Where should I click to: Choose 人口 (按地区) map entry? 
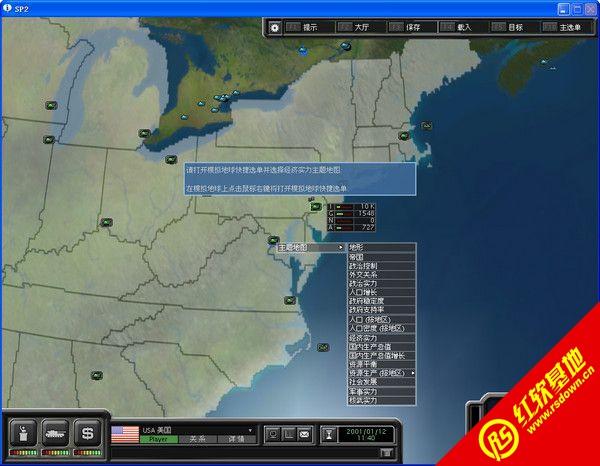point(382,319)
